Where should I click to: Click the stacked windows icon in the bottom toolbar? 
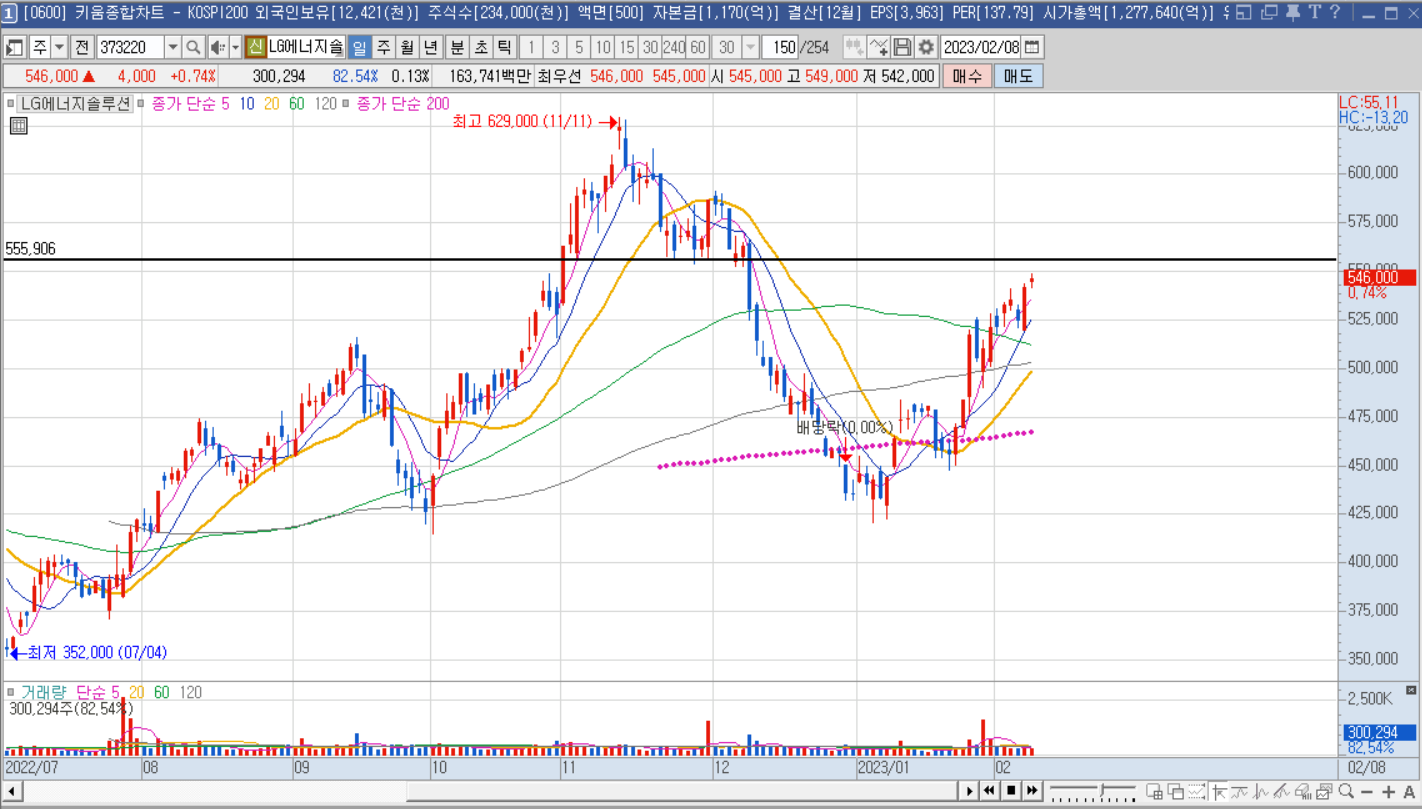click(x=1177, y=791)
